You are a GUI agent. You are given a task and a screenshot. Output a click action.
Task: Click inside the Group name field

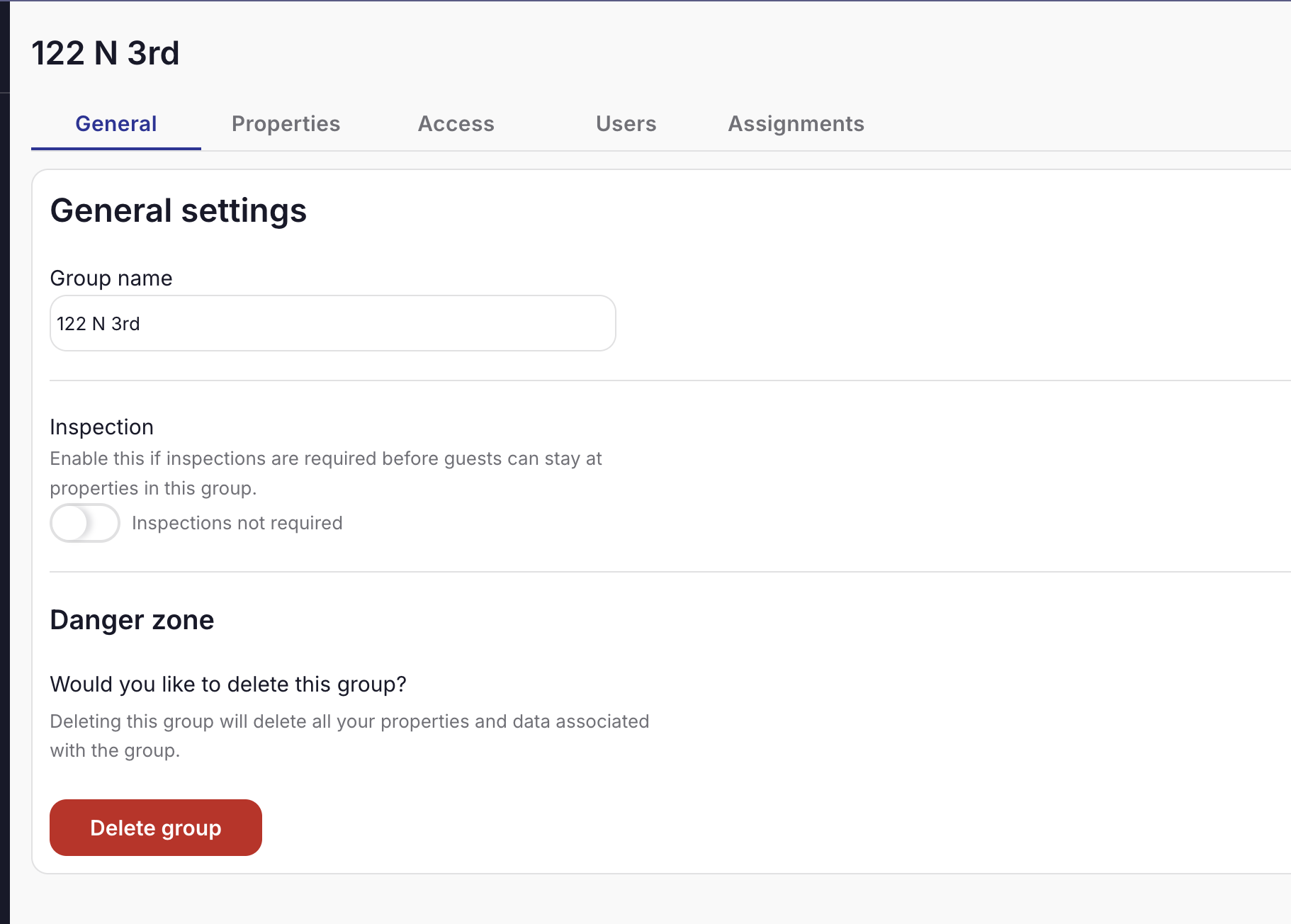(x=332, y=323)
